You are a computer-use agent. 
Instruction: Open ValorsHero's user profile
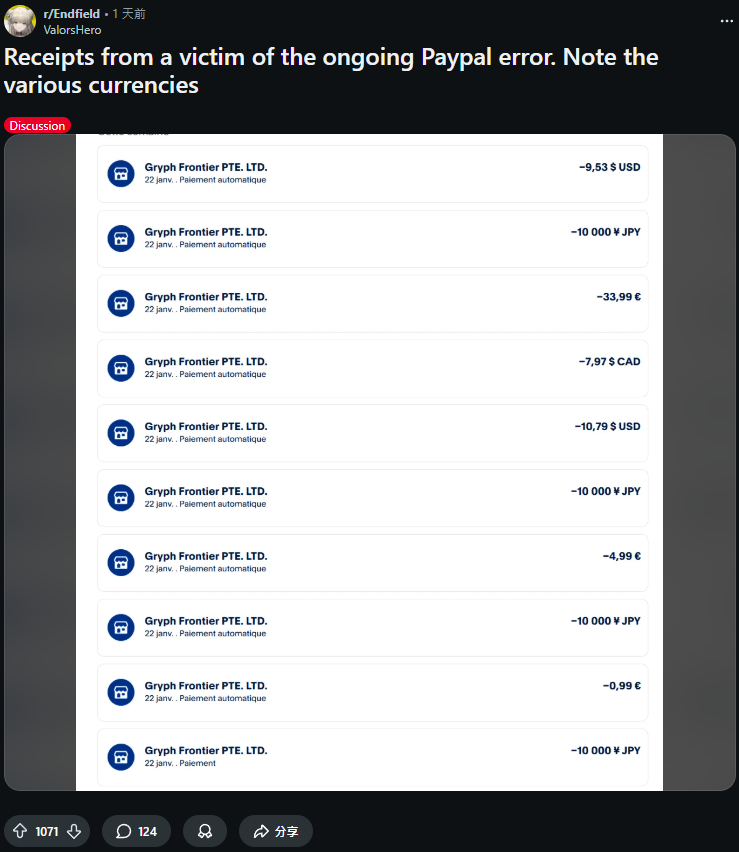click(x=72, y=30)
